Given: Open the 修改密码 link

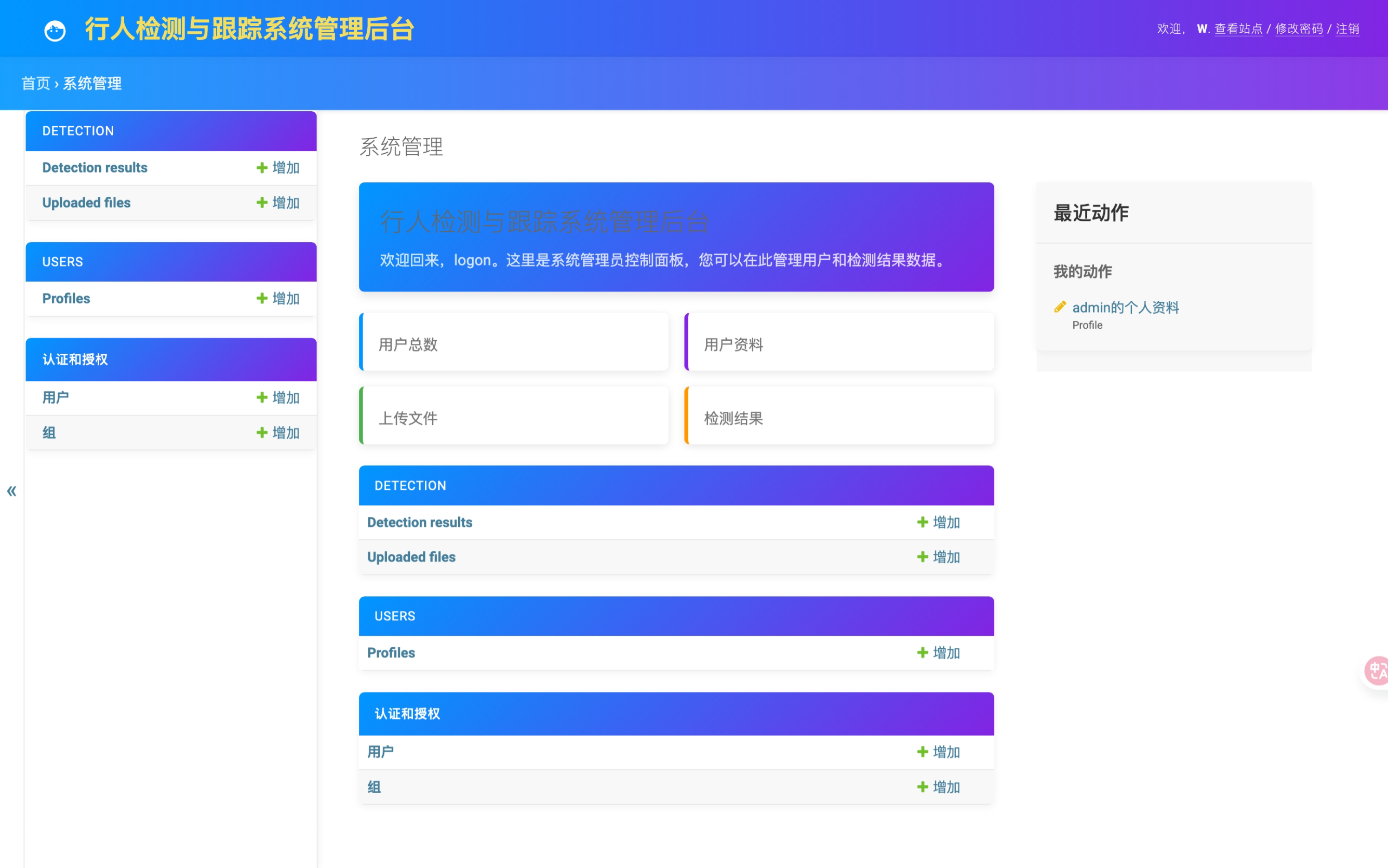Looking at the screenshot, I should (x=1299, y=29).
